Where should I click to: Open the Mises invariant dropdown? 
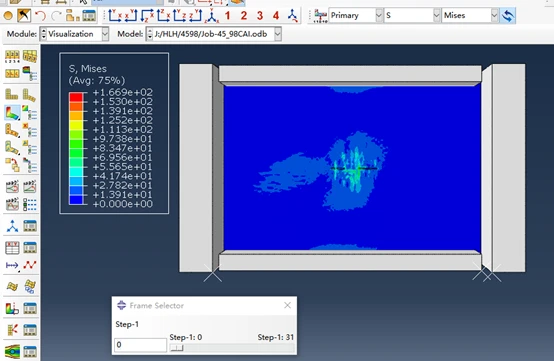470,16
